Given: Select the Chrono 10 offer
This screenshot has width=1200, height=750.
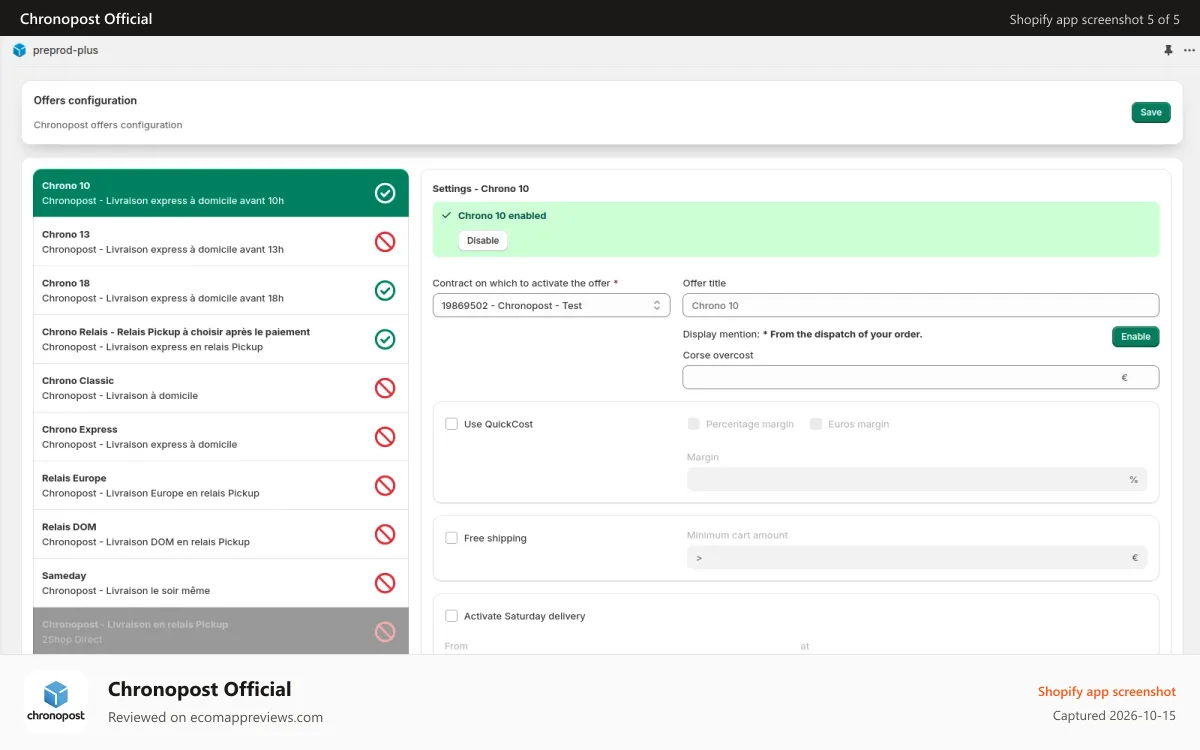Looking at the screenshot, I should tap(221, 193).
